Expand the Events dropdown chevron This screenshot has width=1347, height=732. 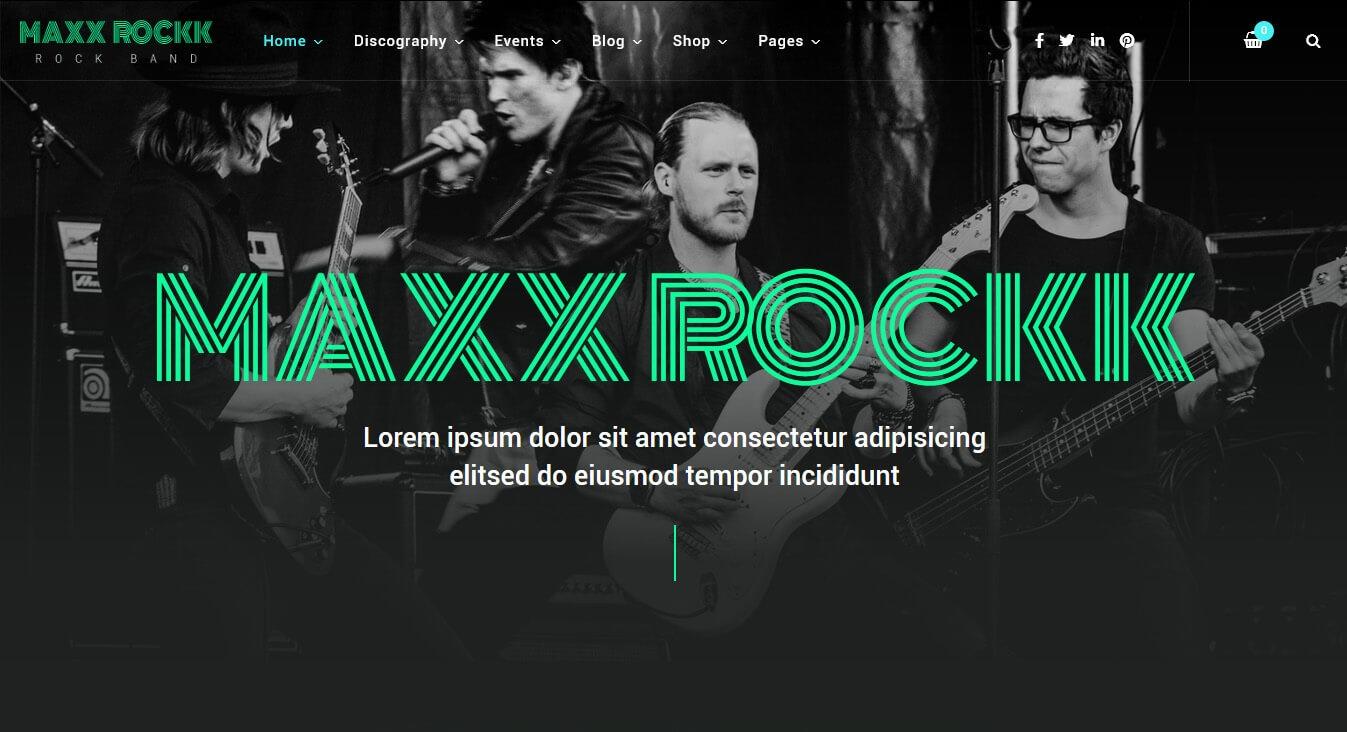(x=556, y=42)
